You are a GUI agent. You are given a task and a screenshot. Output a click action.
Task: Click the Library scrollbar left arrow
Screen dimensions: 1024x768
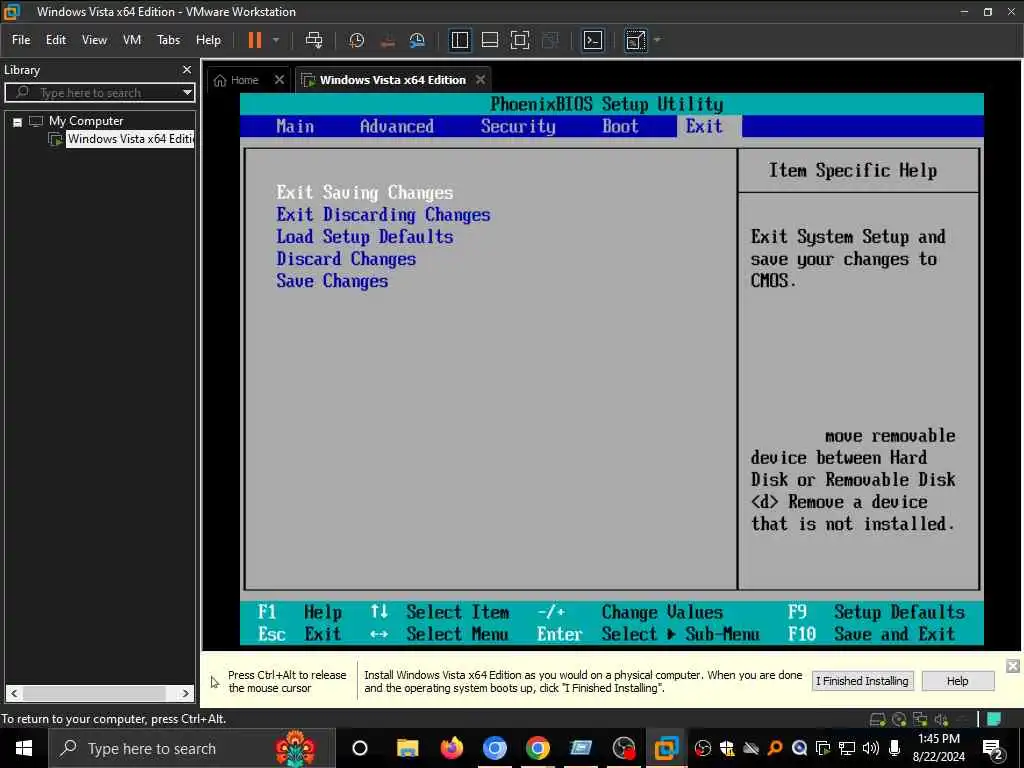14,694
